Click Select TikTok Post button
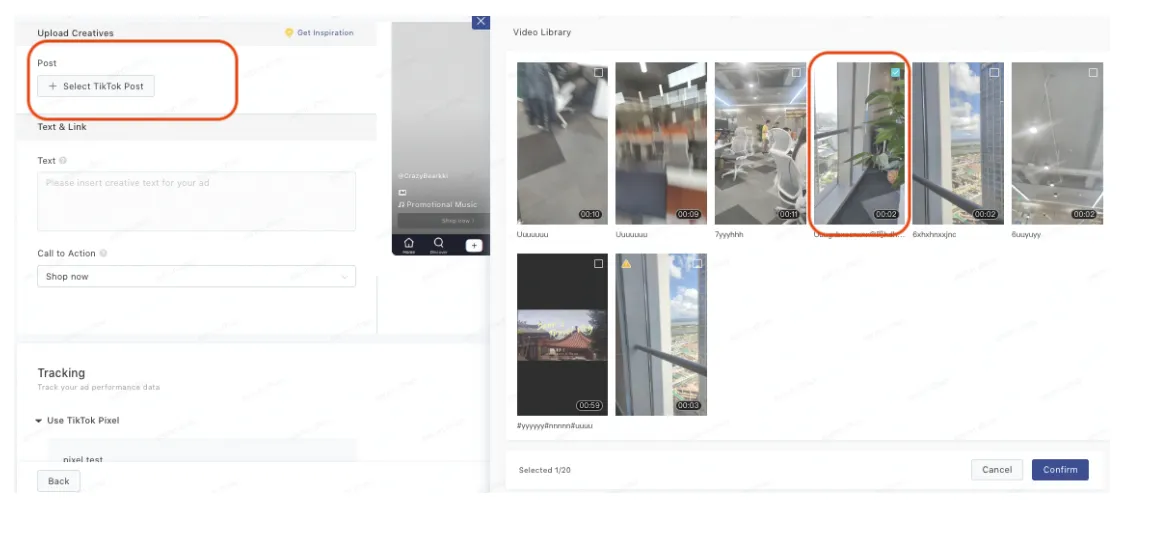 coord(96,86)
